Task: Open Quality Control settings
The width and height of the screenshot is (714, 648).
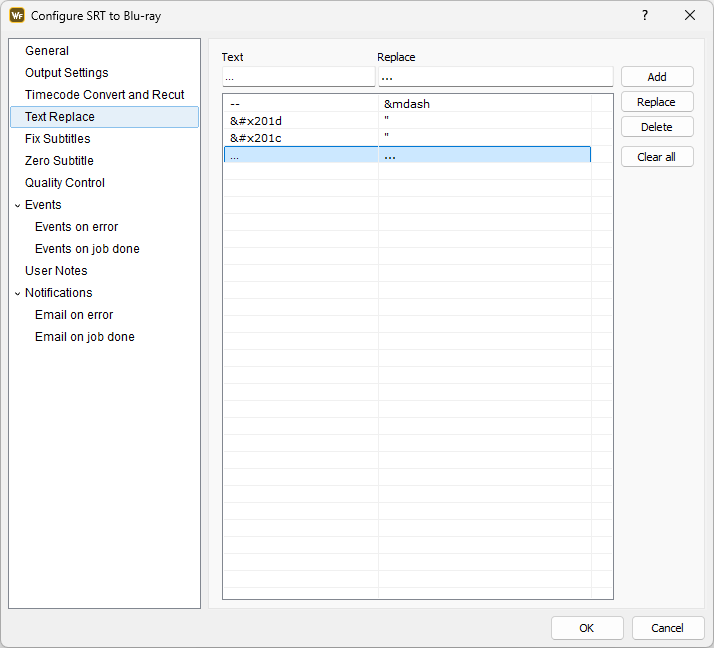Action: 65,183
